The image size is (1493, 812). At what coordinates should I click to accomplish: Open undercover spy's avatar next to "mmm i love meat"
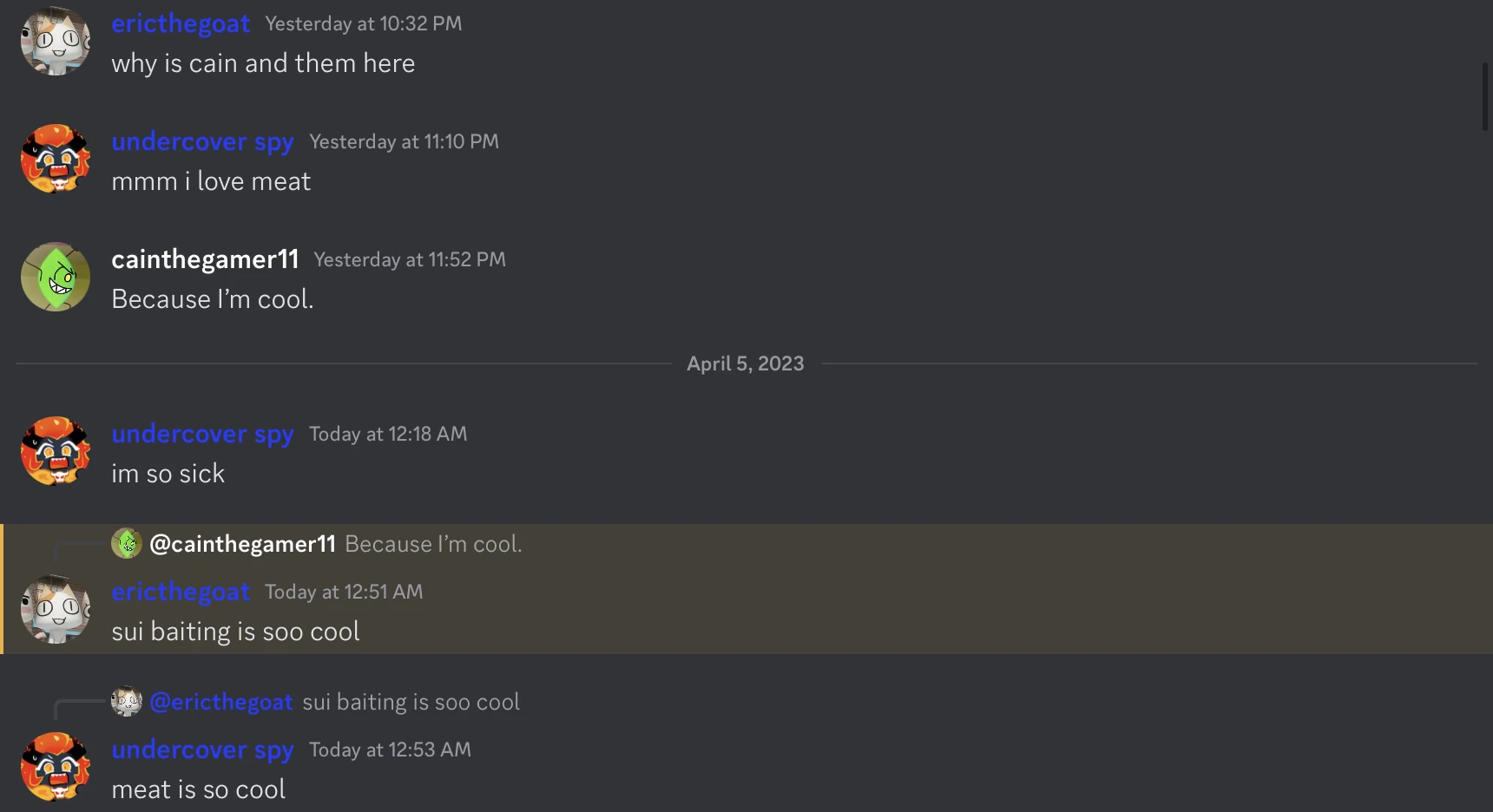(x=56, y=159)
